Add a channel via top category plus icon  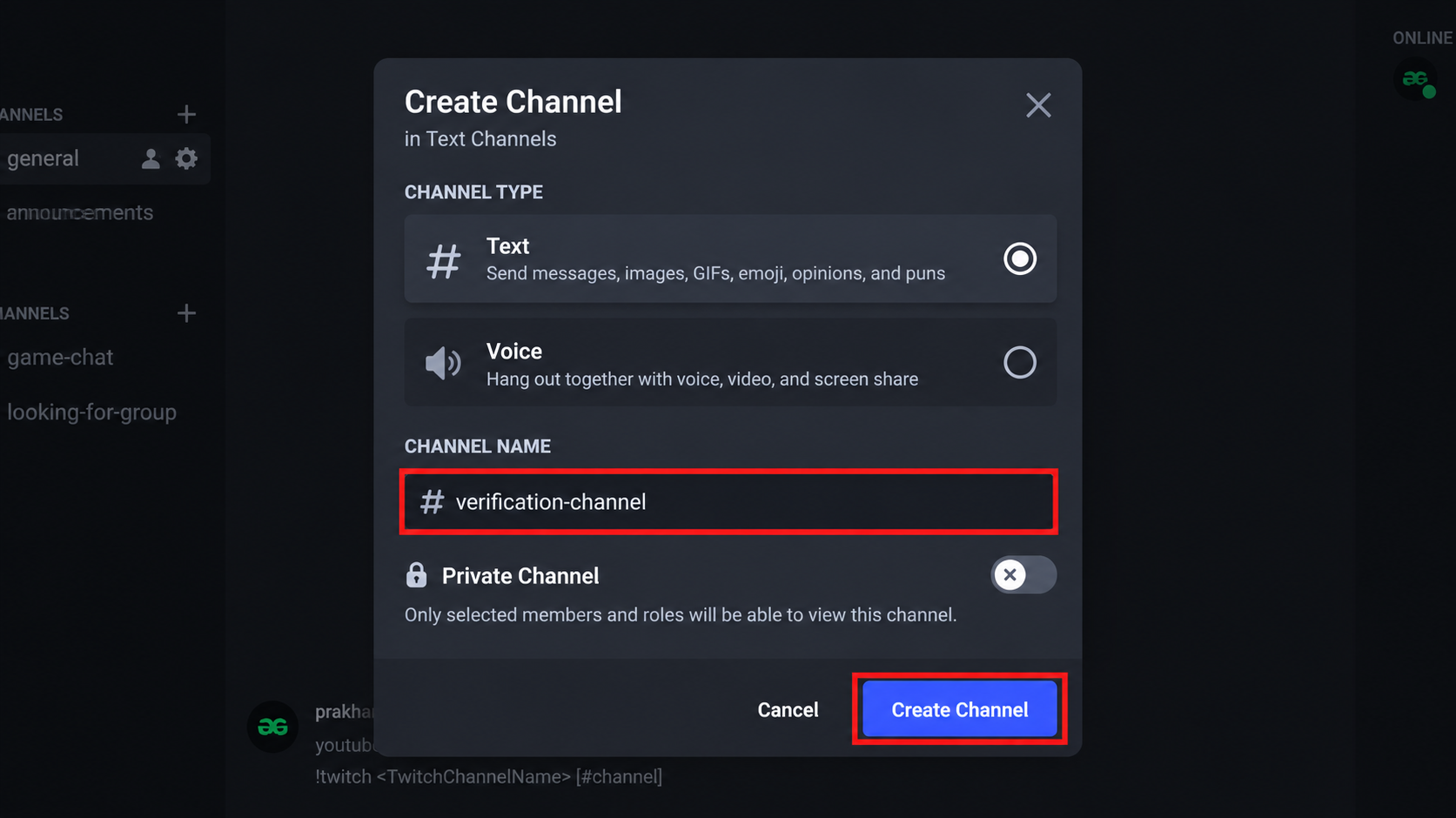186,114
